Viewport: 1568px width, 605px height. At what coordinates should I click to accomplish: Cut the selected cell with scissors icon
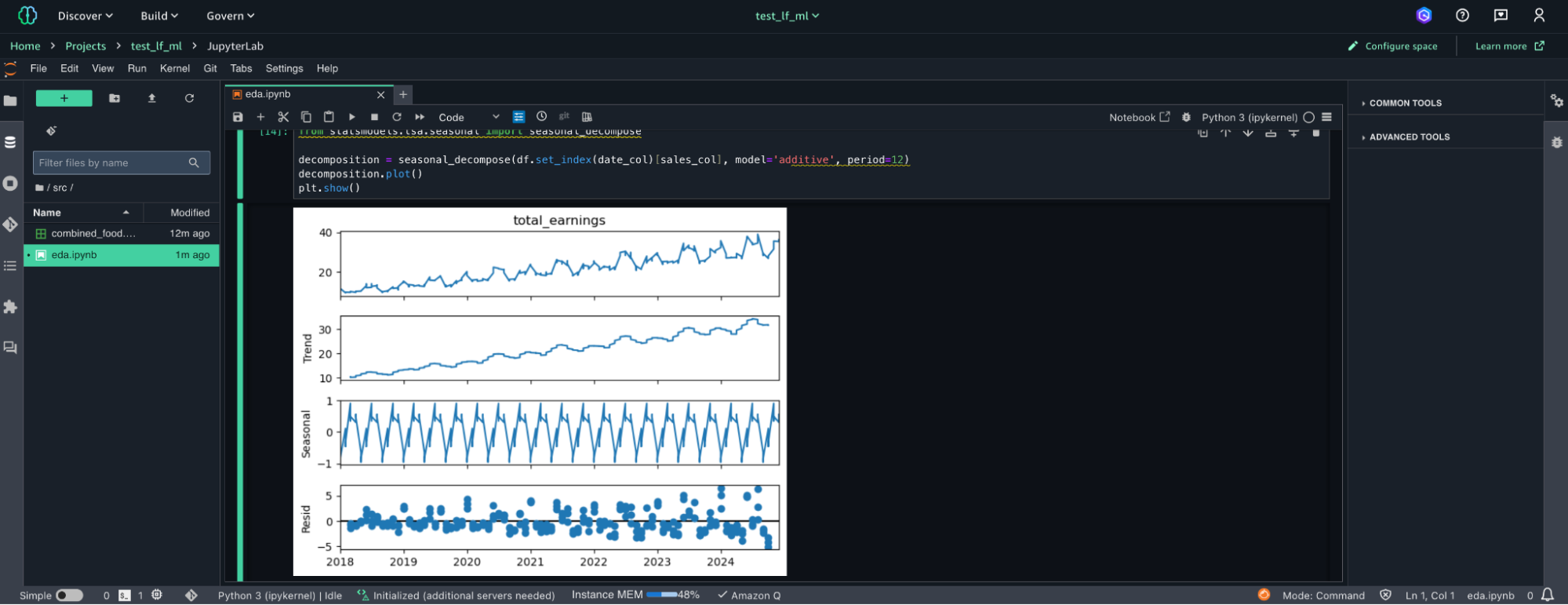(x=283, y=117)
